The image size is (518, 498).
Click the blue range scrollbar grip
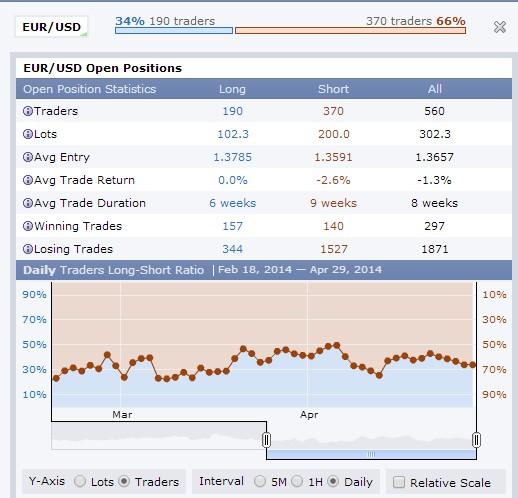point(371,454)
